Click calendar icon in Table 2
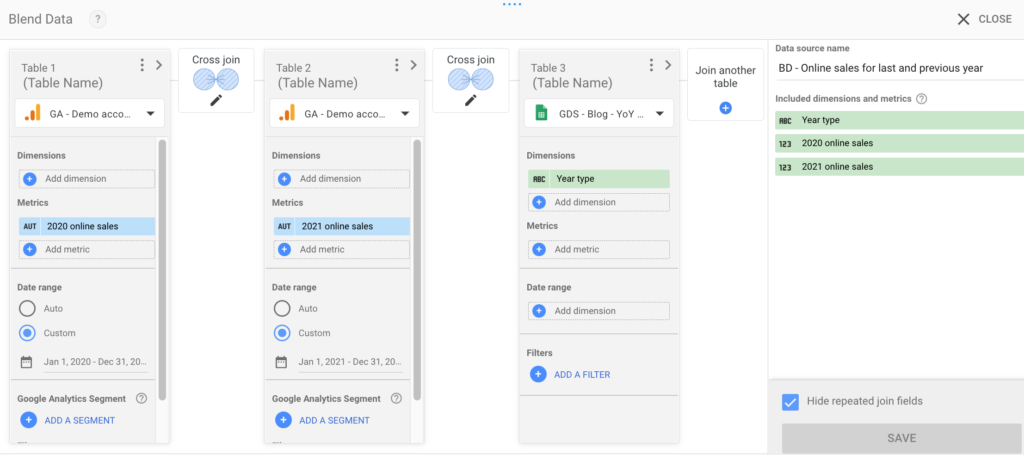This screenshot has width=1024, height=455. (281, 362)
